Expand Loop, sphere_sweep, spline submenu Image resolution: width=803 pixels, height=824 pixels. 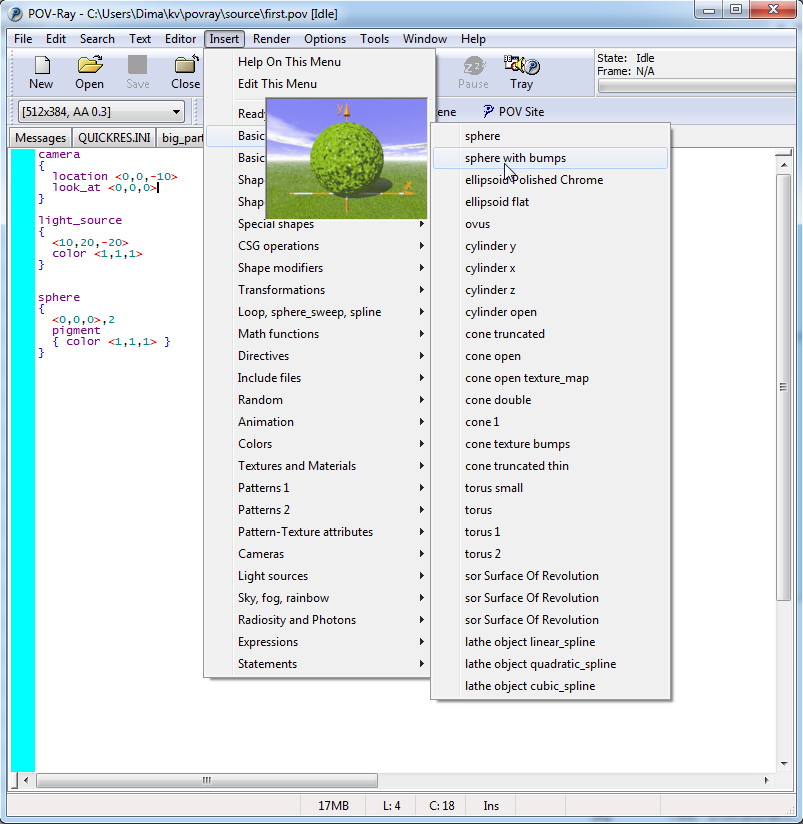(x=318, y=312)
